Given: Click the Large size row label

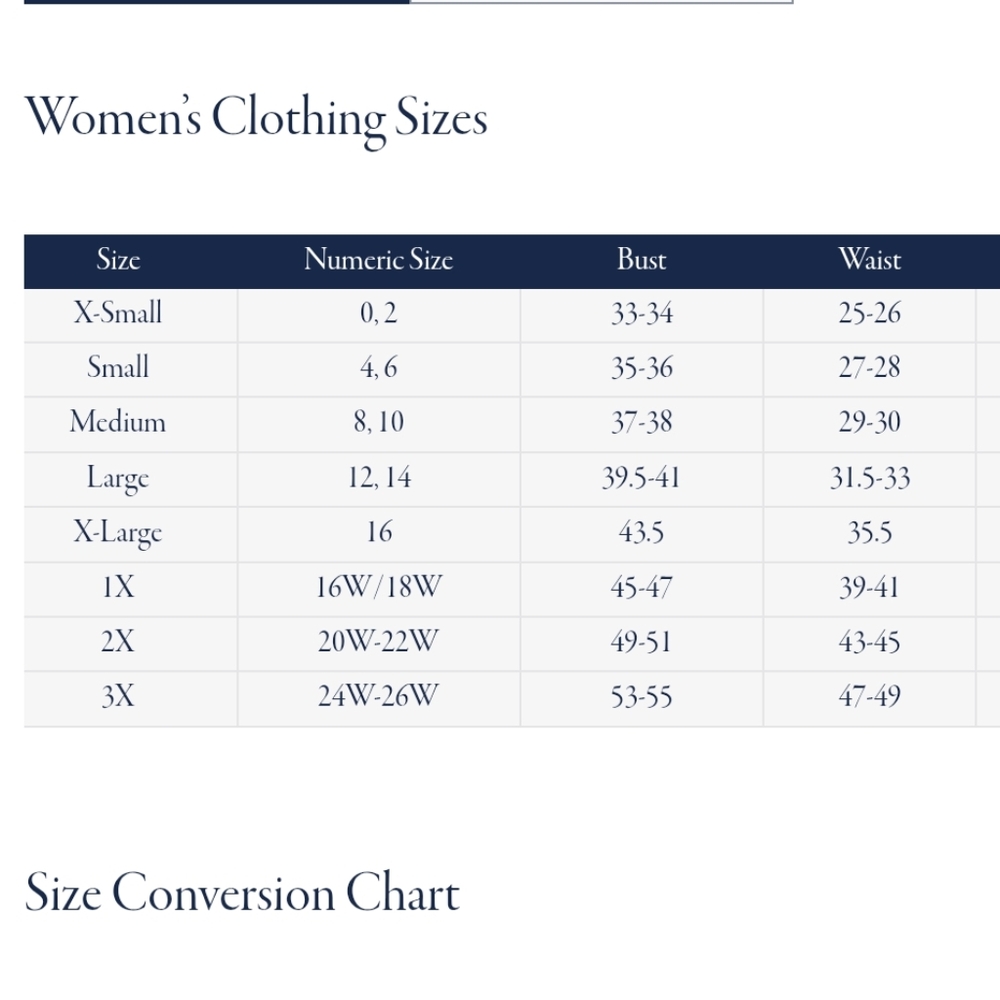Looking at the screenshot, I should (x=118, y=478).
